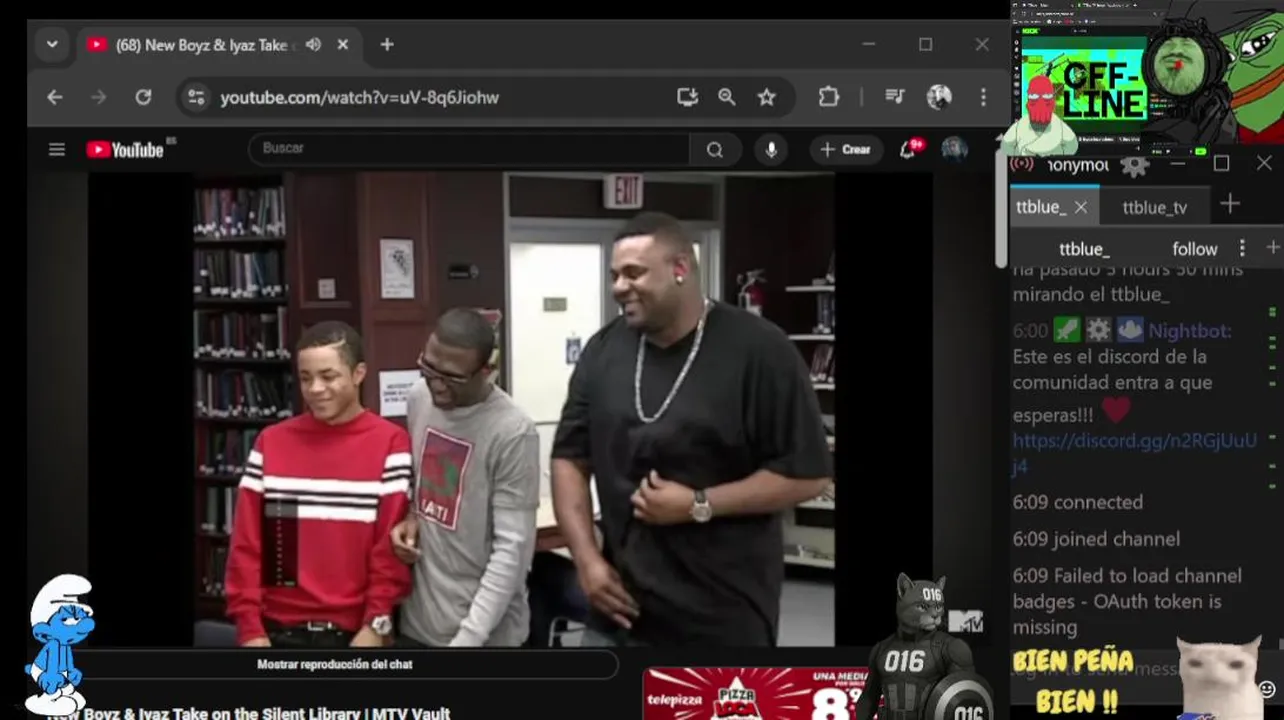Mute tab via speaker icon on tab

pos(313,45)
